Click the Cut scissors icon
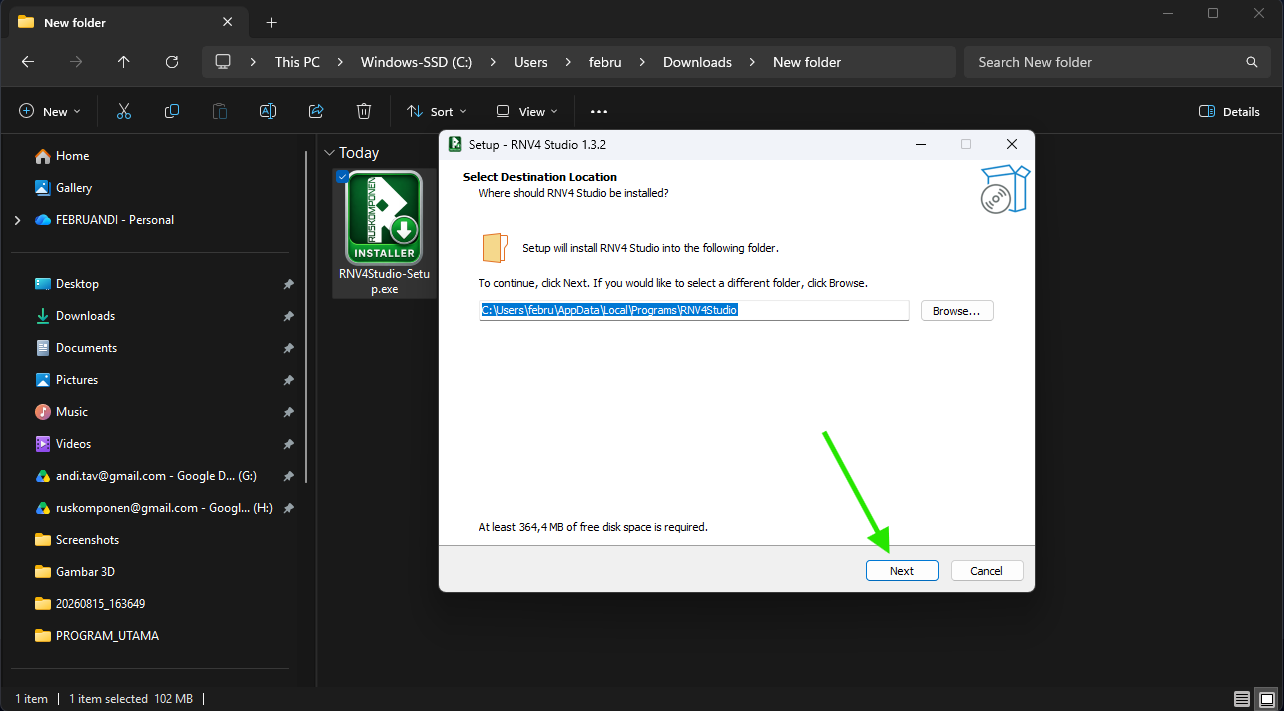Viewport: 1284px width, 711px height. (124, 112)
